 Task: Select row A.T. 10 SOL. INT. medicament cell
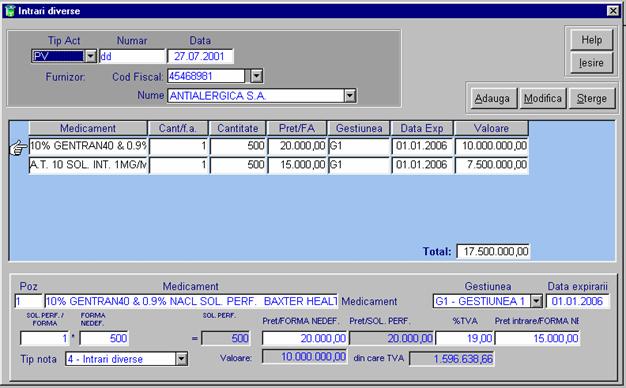coord(88,164)
